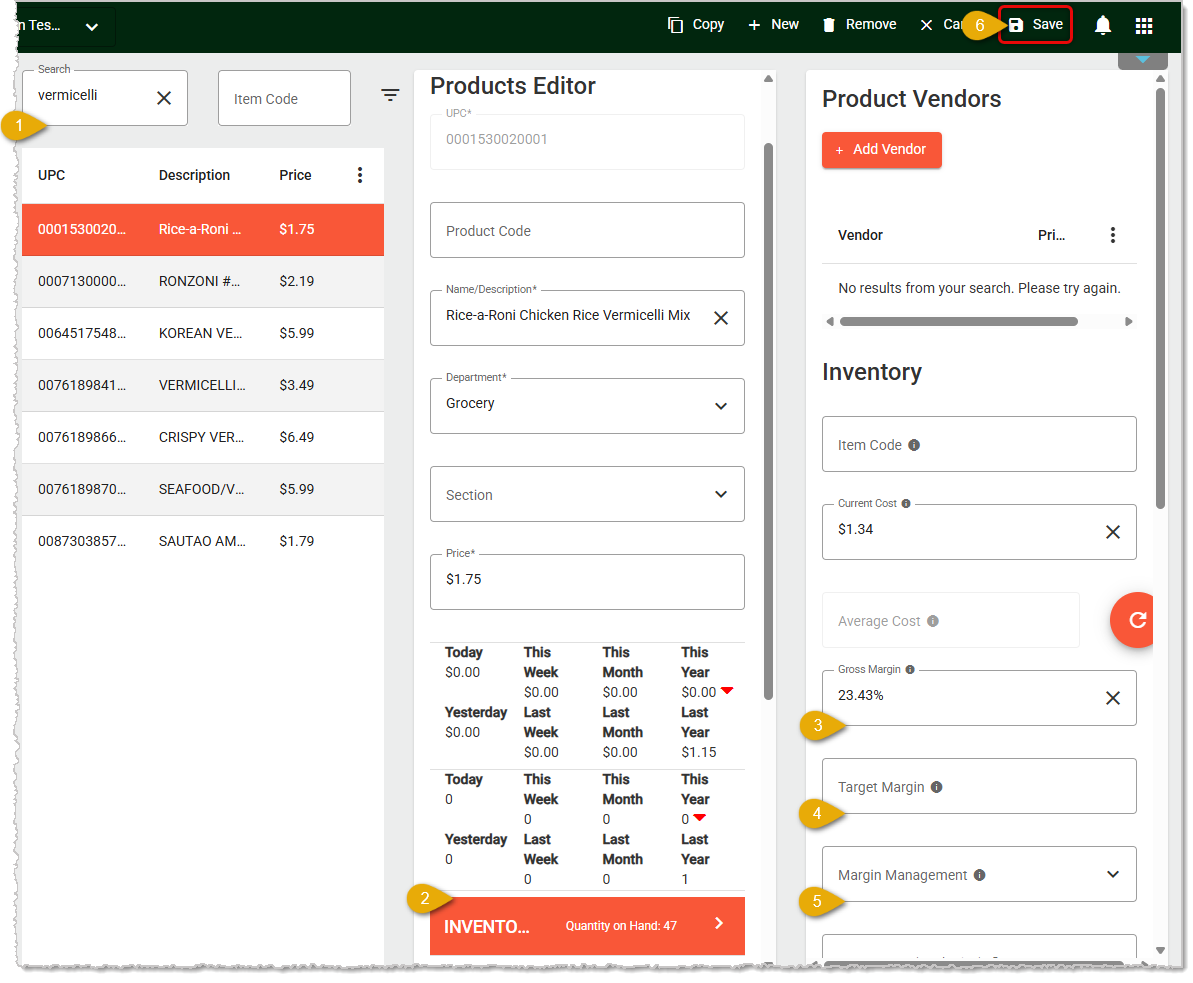Show Gross Margin info icon
The width and height of the screenshot is (1193, 983).
pos(909,670)
